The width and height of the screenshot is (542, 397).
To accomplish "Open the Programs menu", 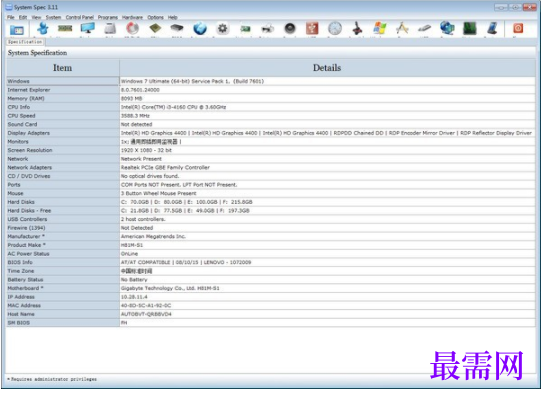I will point(108,17).
